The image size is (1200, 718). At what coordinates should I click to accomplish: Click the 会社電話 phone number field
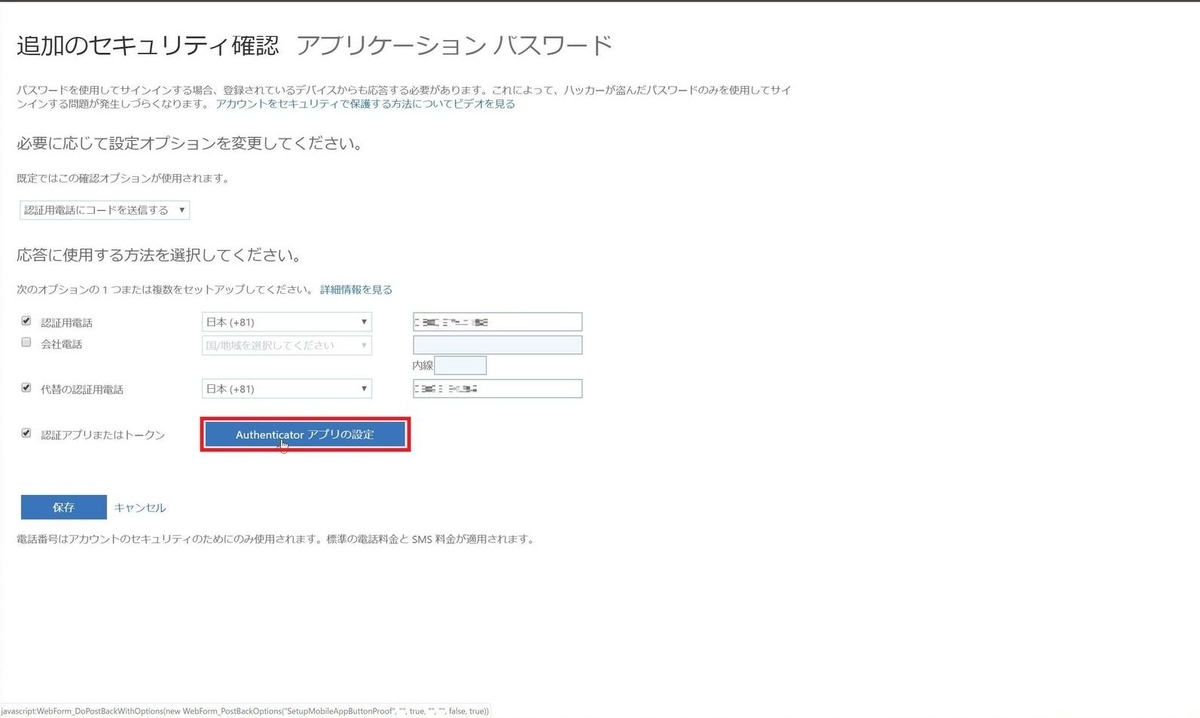coord(497,344)
